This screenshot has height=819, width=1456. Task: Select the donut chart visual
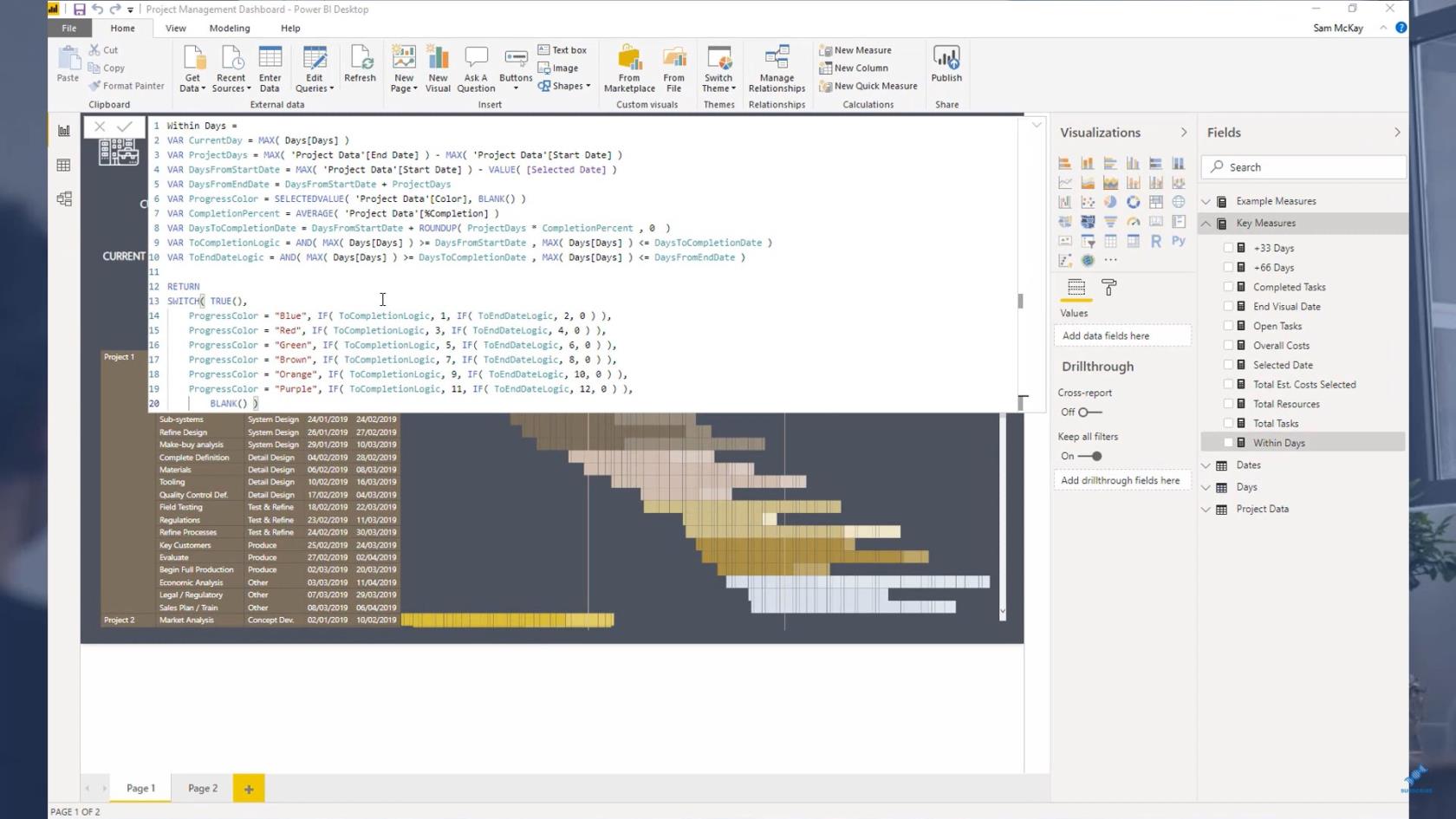click(x=1133, y=202)
